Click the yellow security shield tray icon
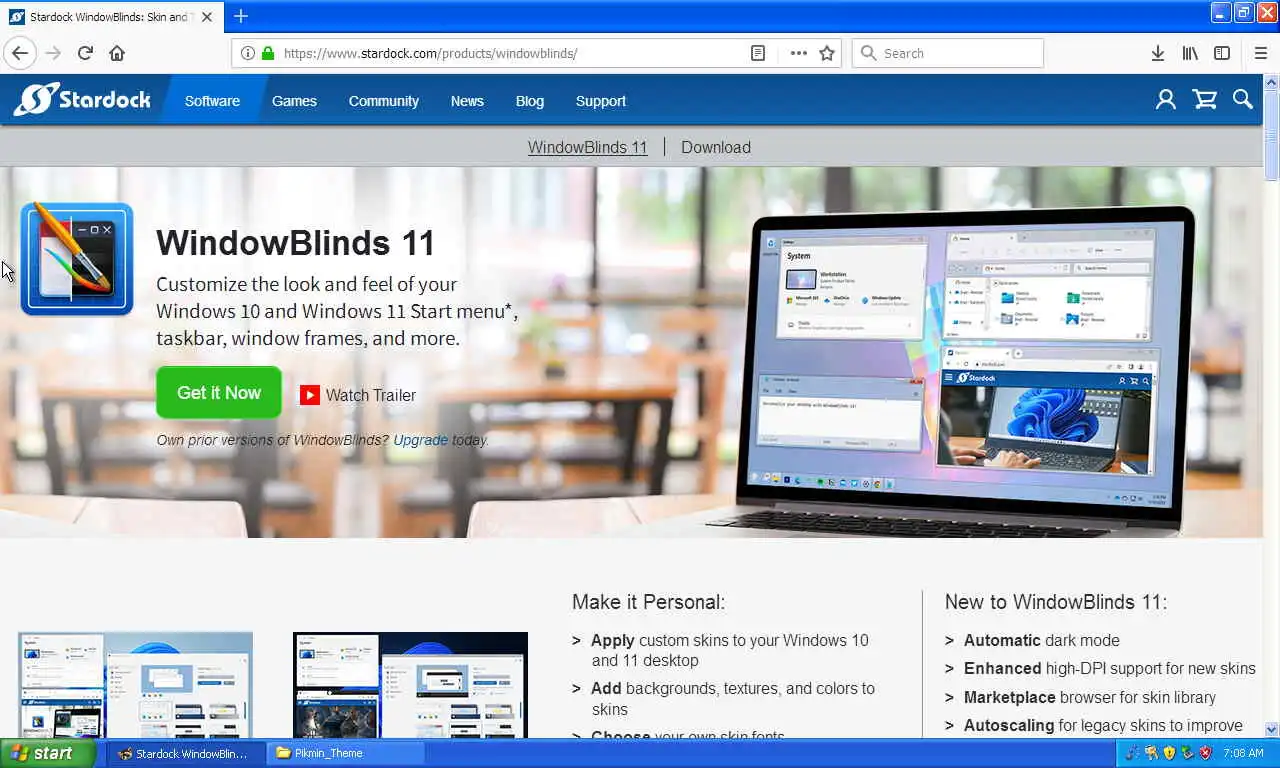Screen dimensions: 1280x768 [x=1169, y=753]
